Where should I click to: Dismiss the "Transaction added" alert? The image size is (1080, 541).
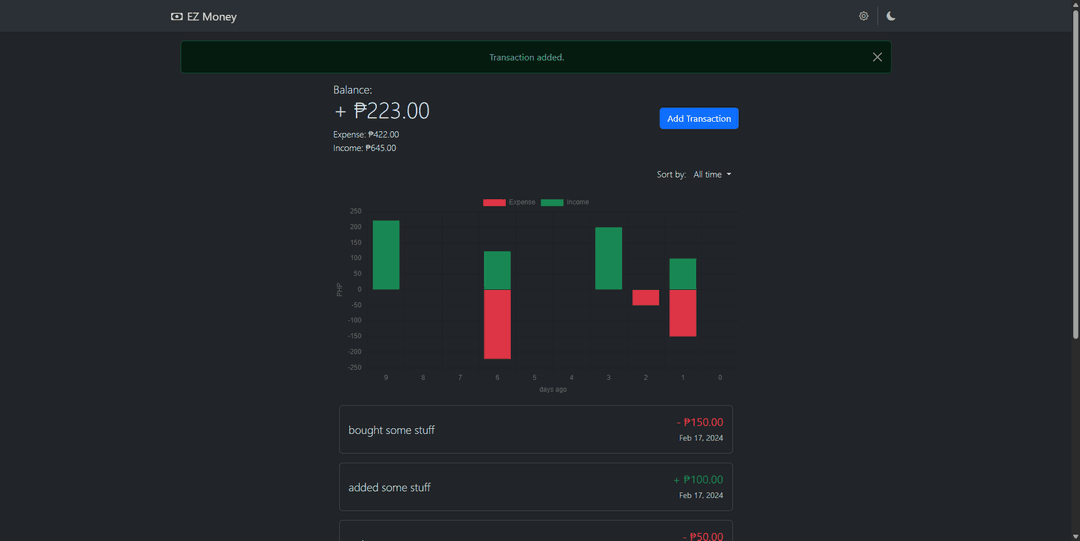(x=877, y=57)
